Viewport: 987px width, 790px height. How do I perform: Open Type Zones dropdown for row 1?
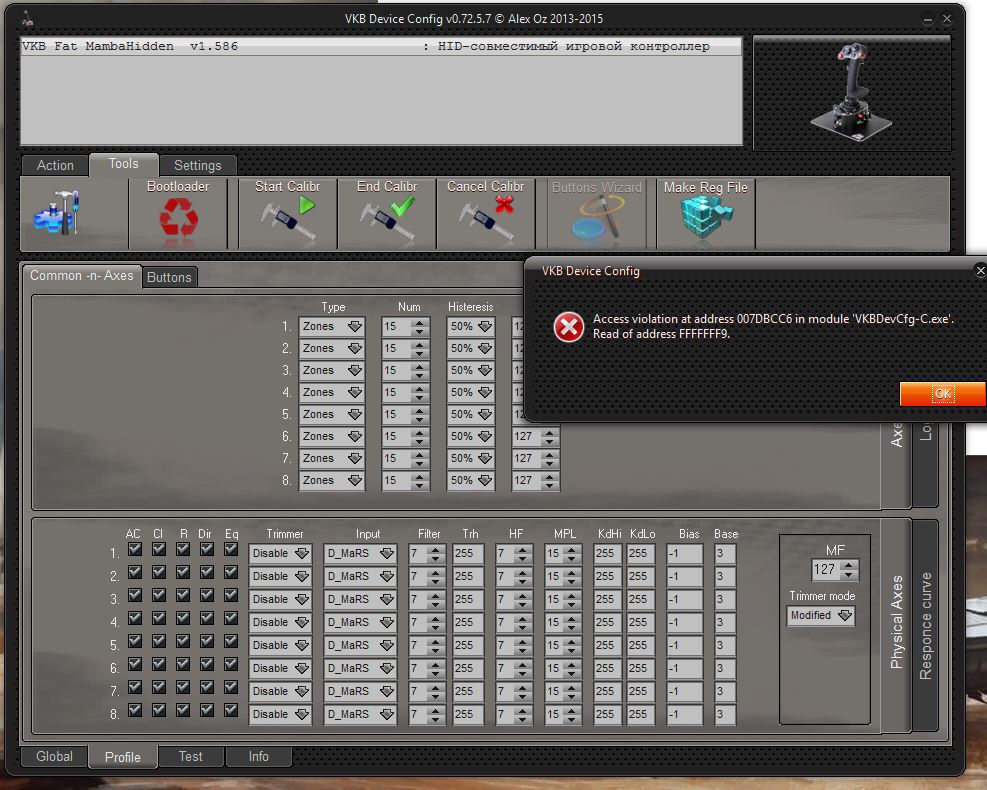(332, 327)
